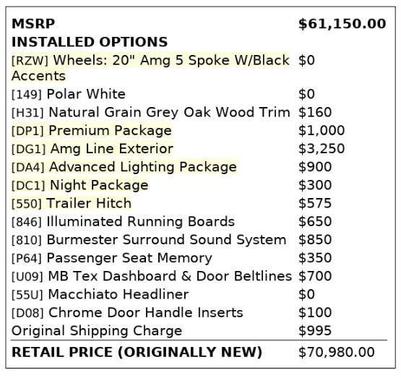Select MB Tex Dashboard & Door Beltlines

click(x=152, y=276)
